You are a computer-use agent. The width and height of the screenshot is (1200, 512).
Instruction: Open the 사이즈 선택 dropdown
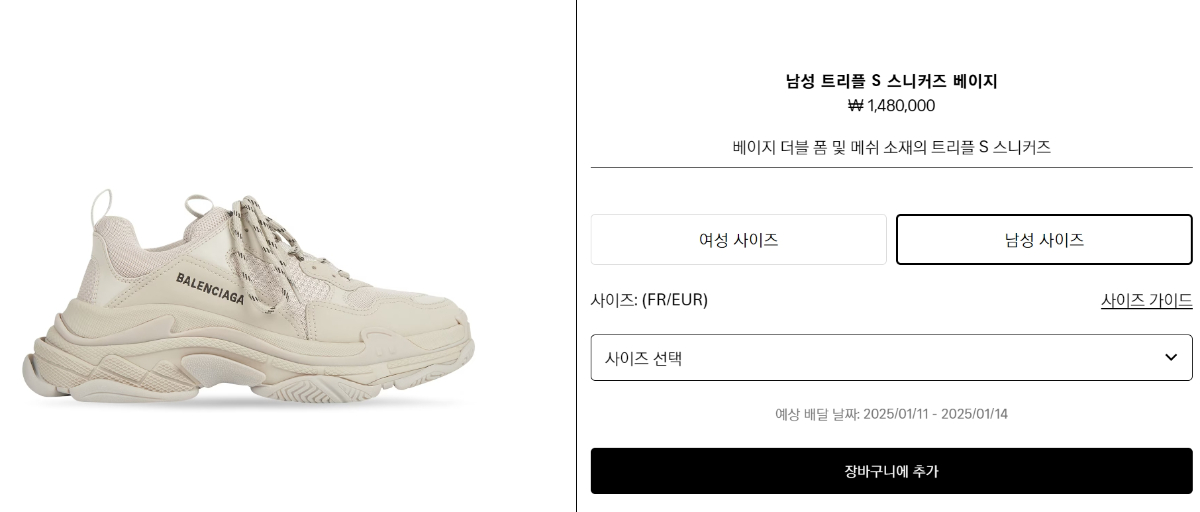(x=891, y=358)
